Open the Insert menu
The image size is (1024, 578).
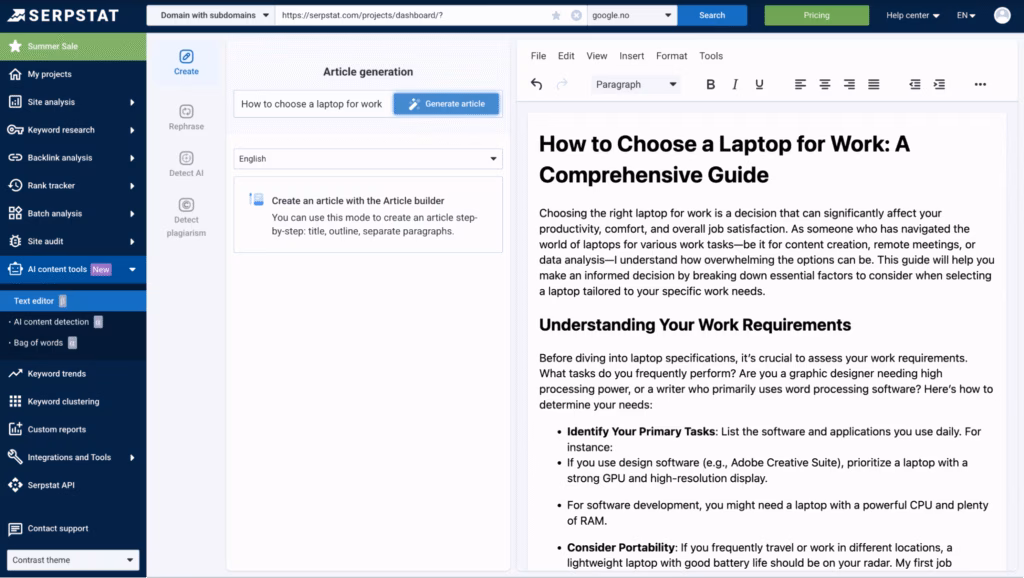[x=631, y=56]
